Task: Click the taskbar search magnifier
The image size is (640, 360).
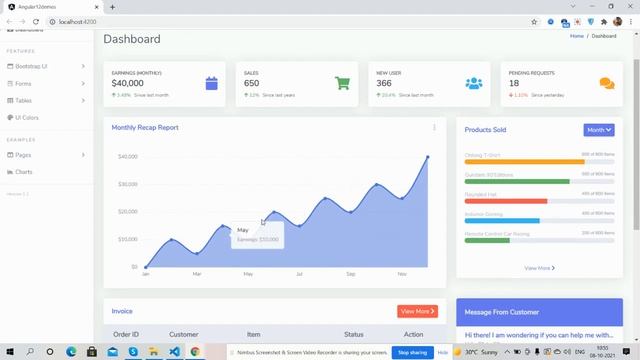Action: point(30,351)
